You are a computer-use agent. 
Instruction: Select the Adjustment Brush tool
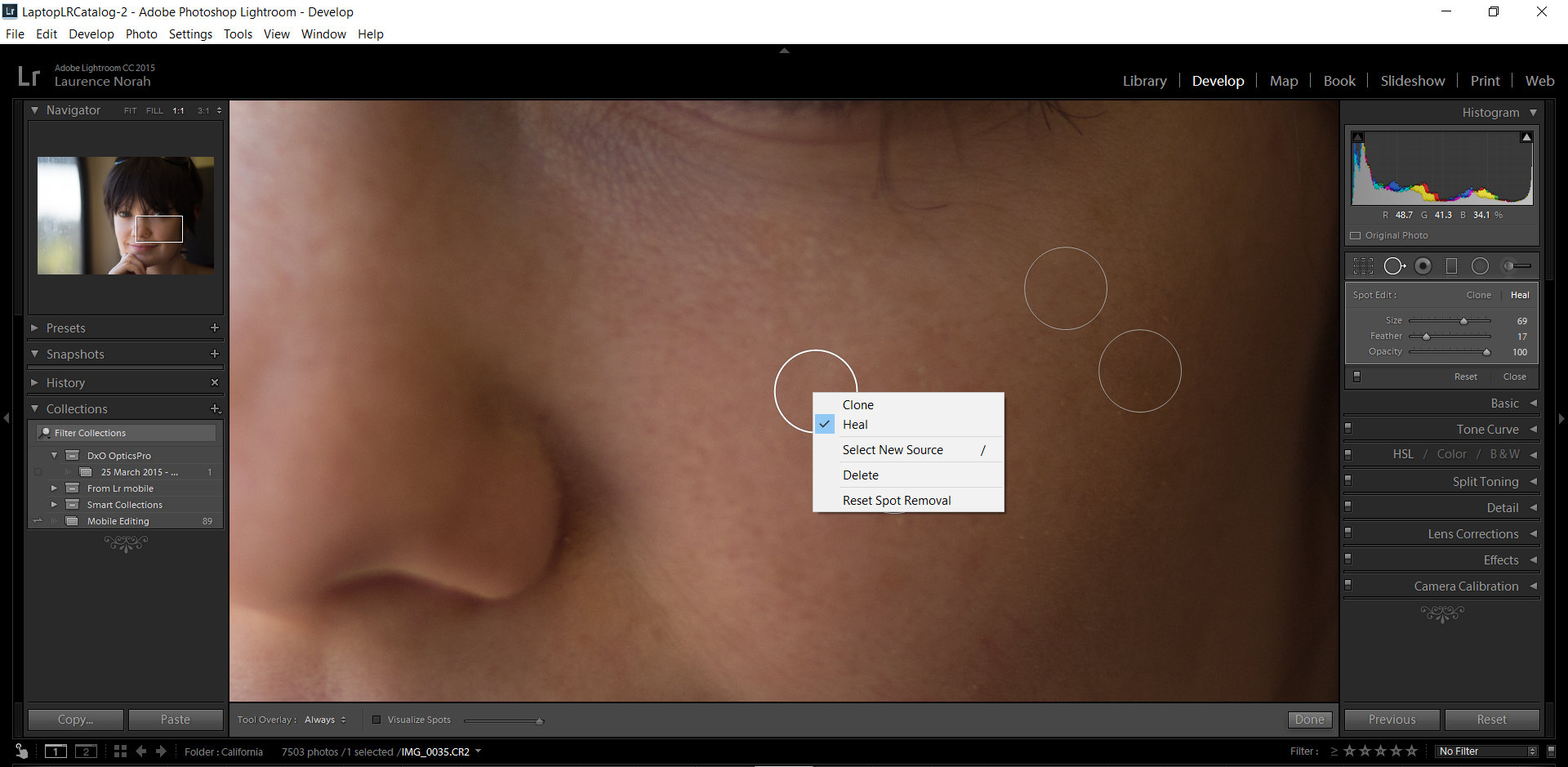click(1517, 266)
